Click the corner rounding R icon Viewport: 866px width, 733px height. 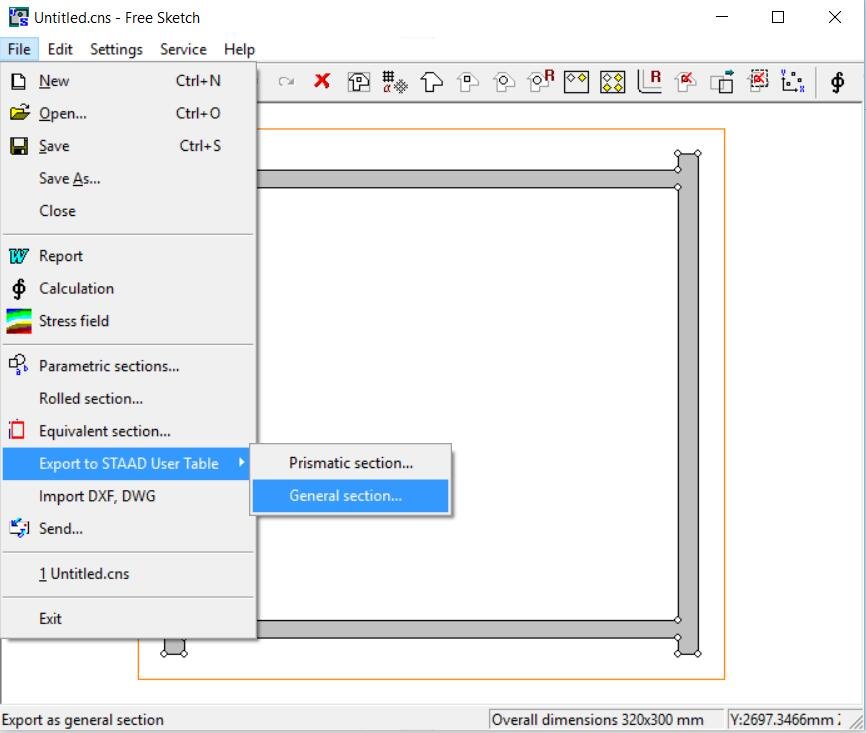pos(650,81)
